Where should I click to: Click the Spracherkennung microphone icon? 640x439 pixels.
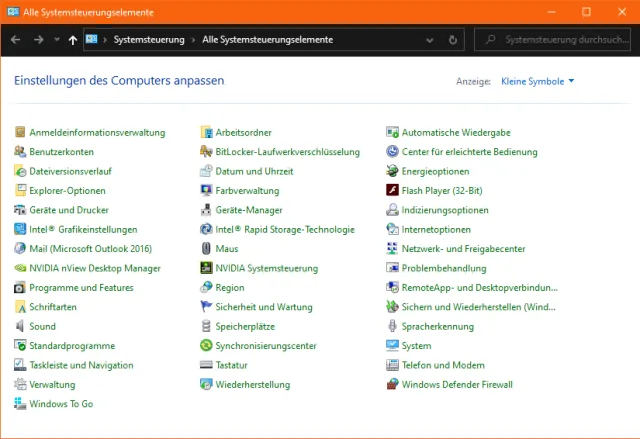(393, 326)
